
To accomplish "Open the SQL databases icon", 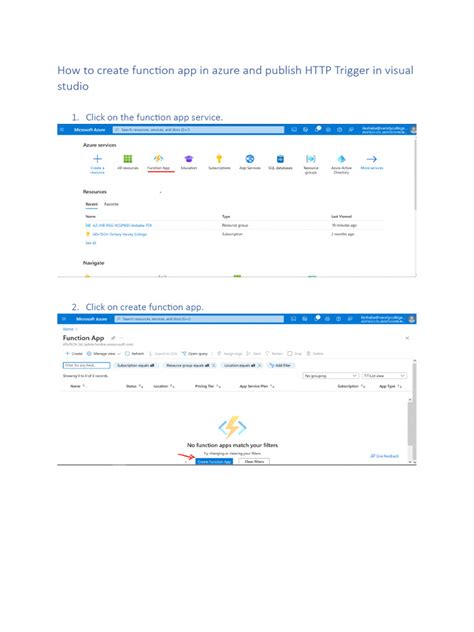I will (x=280, y=158).
